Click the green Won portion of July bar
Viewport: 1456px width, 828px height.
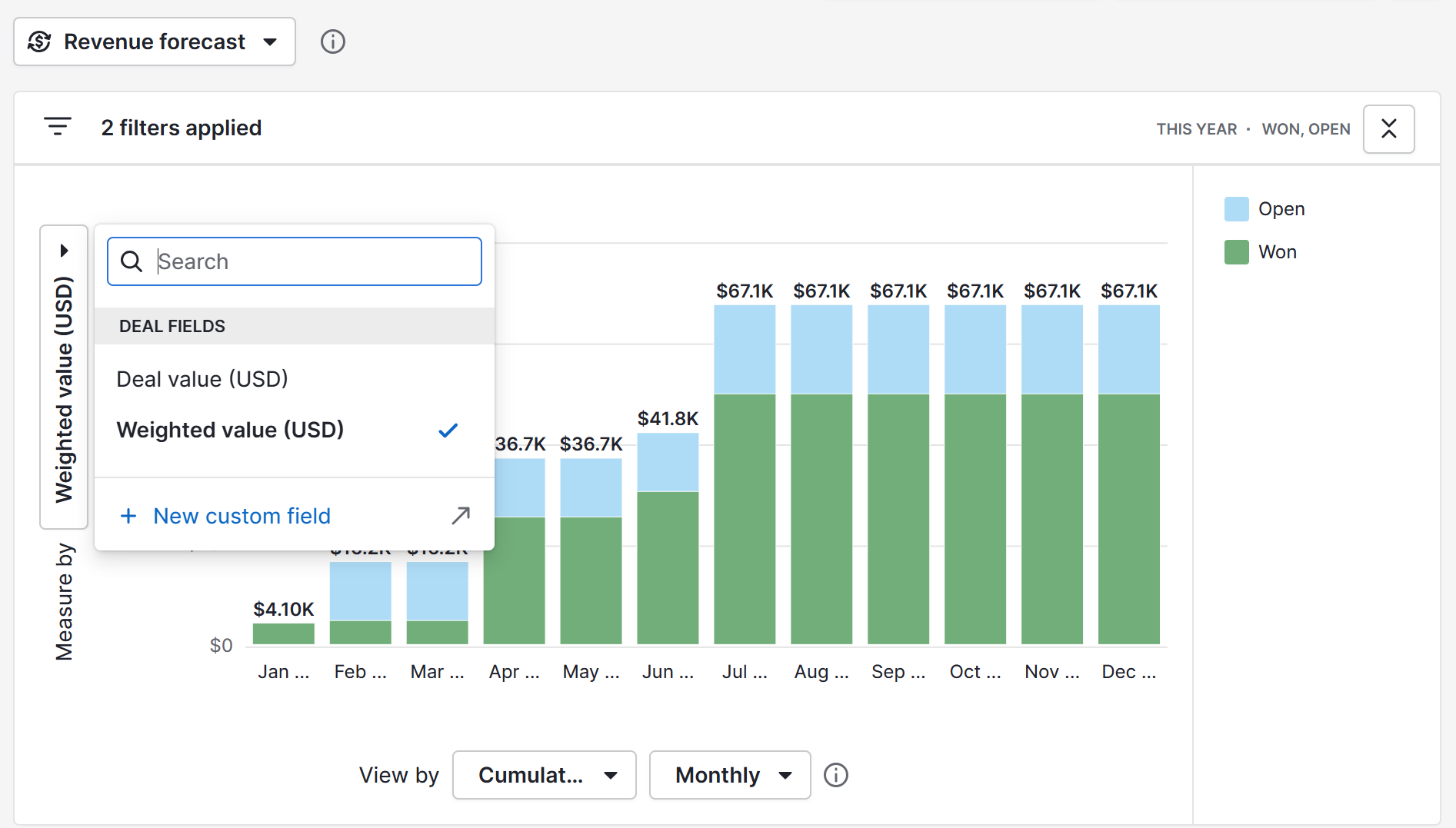[744, 519]
